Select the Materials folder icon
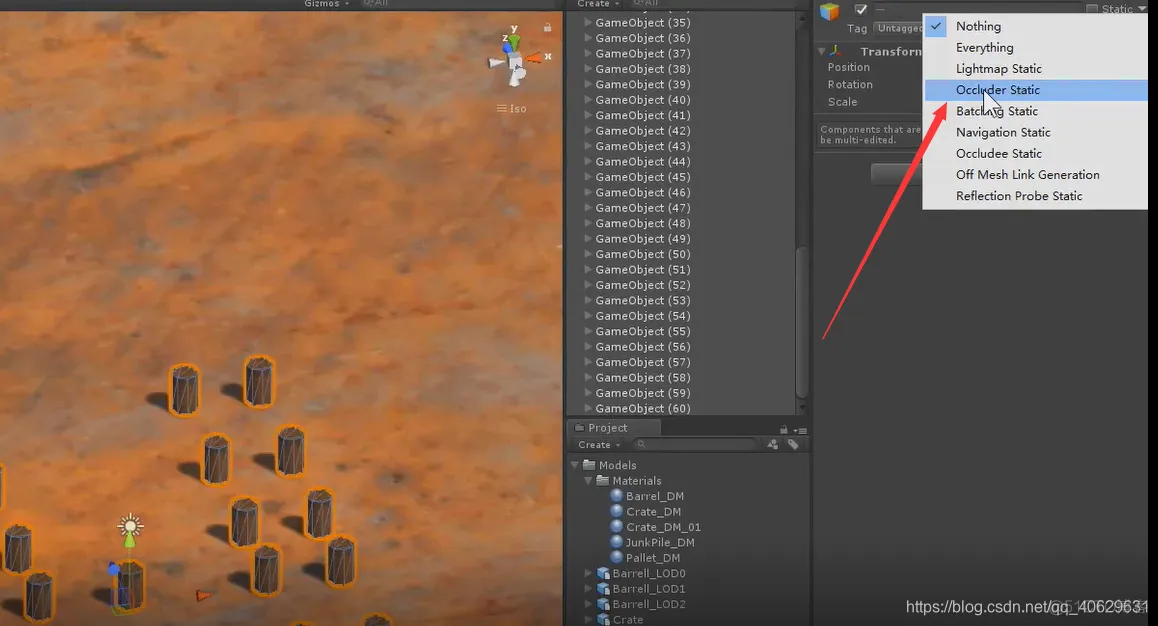This screenshot has width=1158, height=626. pyautogui.click(x=603, y=481)
